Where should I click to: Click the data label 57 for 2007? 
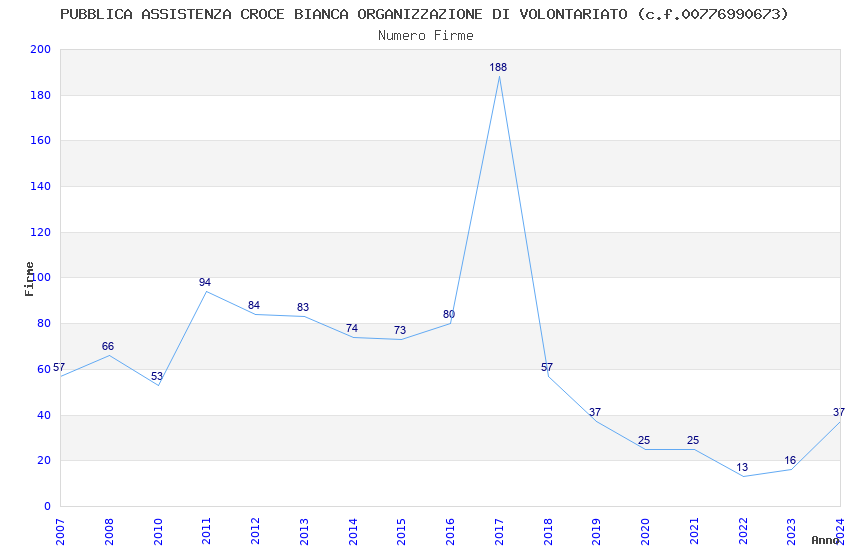click(59, 367)
